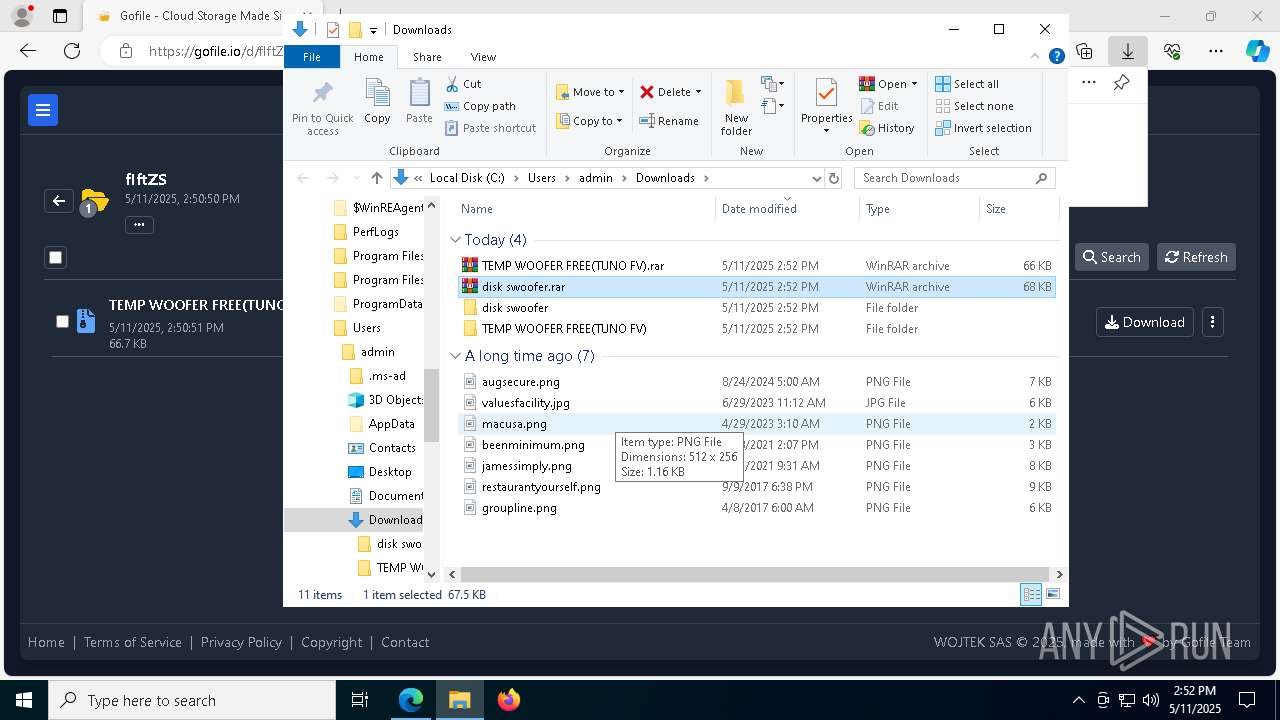Open Quick Access Toolbar customize dropdown
1280x720 pixels.
tap(373, 30)
